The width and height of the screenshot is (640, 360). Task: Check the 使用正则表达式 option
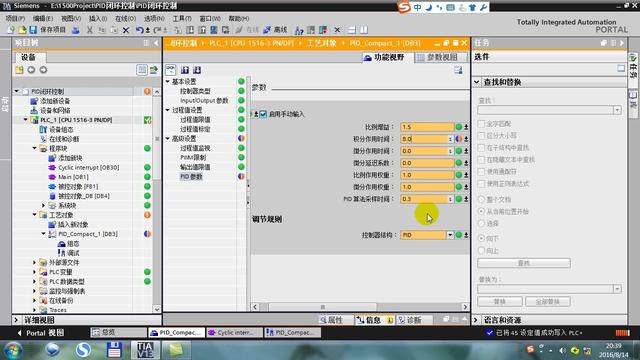click(481, 184)
